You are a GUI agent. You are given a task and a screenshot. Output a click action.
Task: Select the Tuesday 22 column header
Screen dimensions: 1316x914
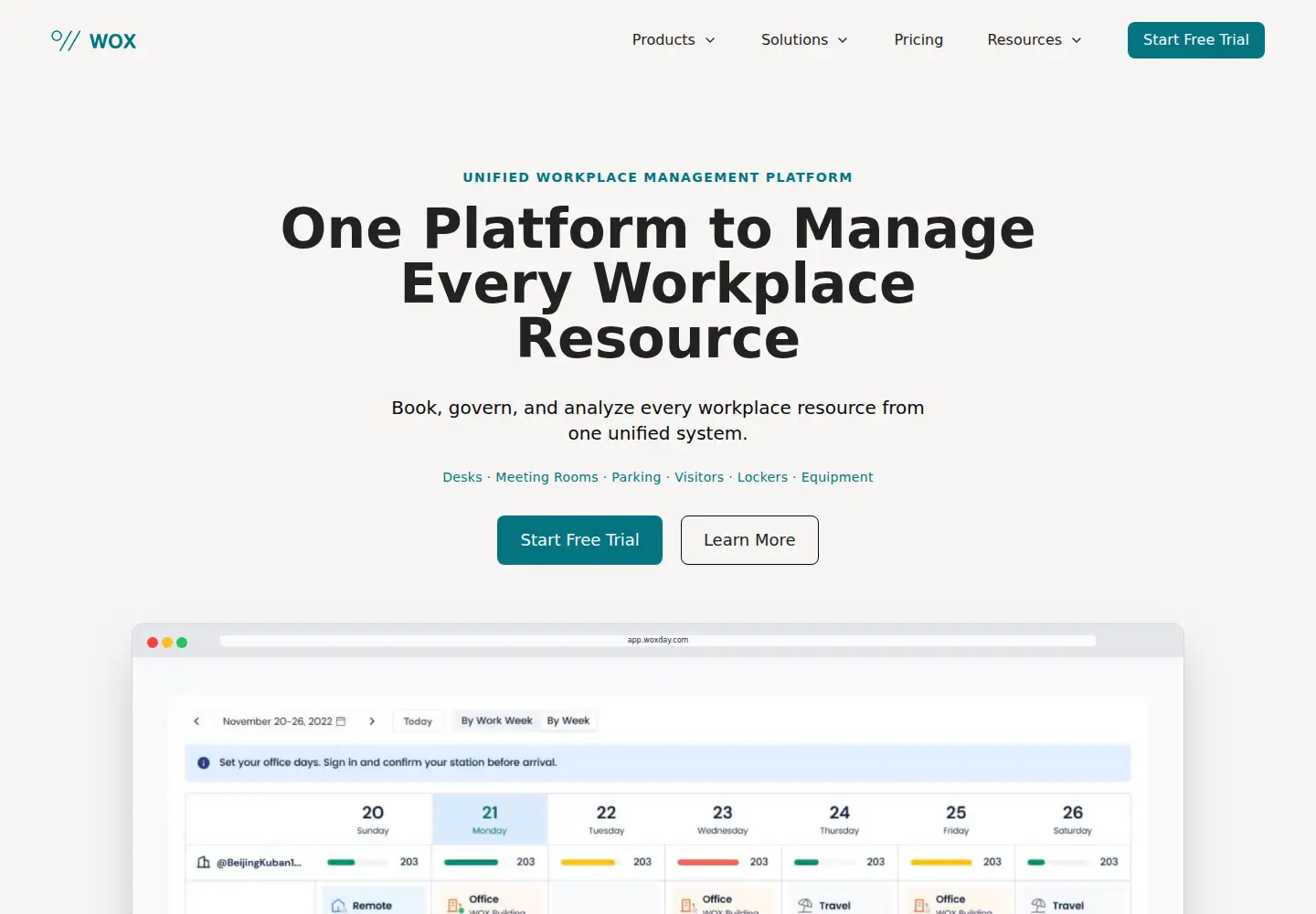click(x=606, y=819)
